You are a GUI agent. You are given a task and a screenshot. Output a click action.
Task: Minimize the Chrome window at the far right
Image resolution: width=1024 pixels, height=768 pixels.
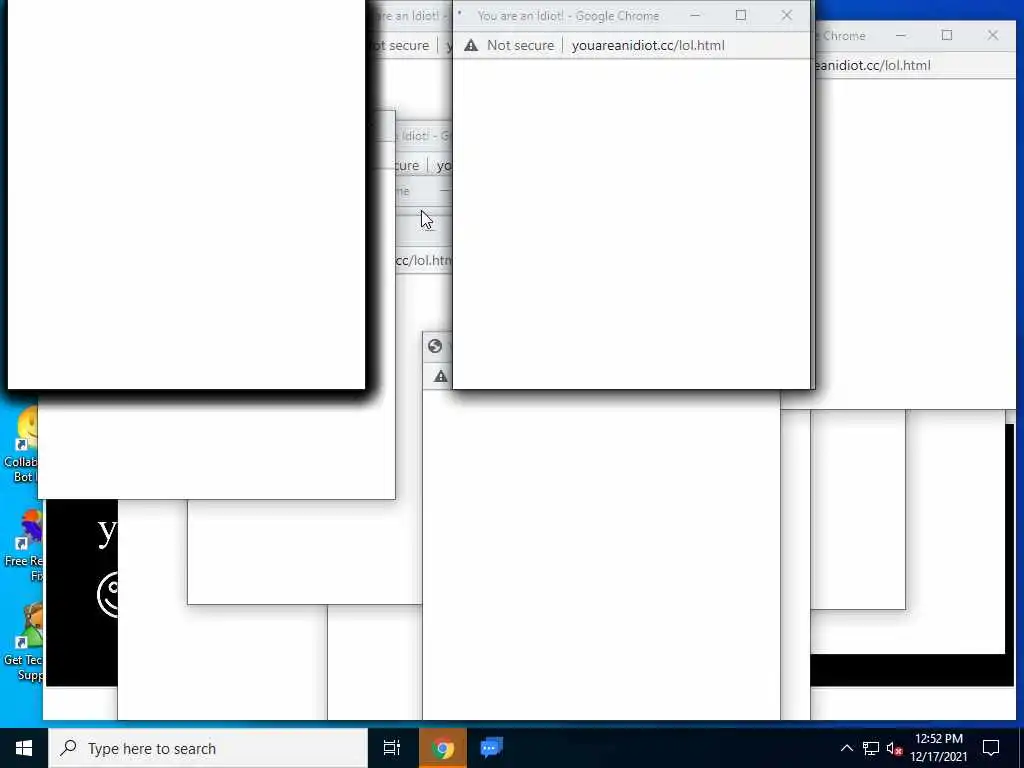[901, 35]
